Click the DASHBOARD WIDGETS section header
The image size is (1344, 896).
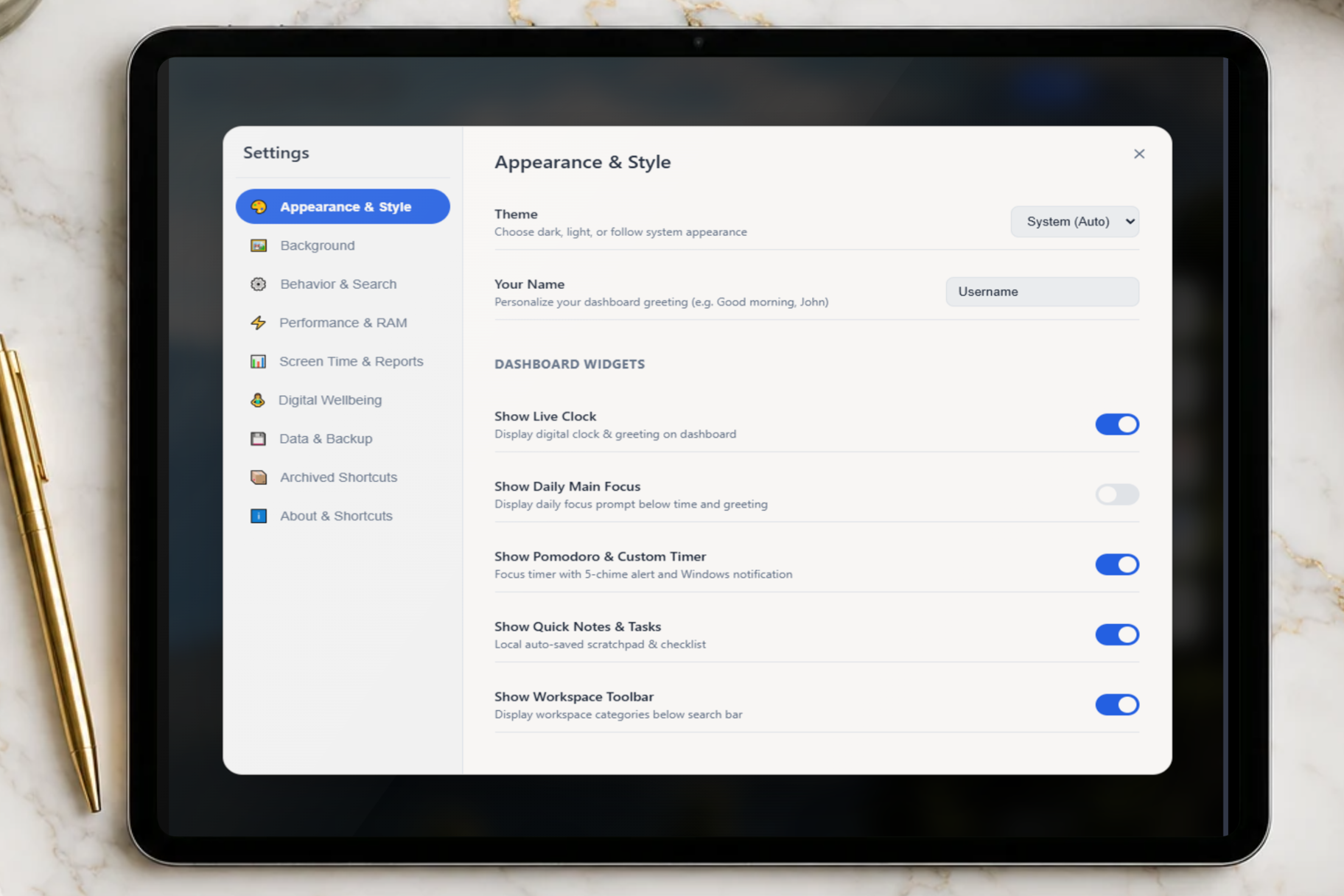pyautogui.click(x=570, y=364)
